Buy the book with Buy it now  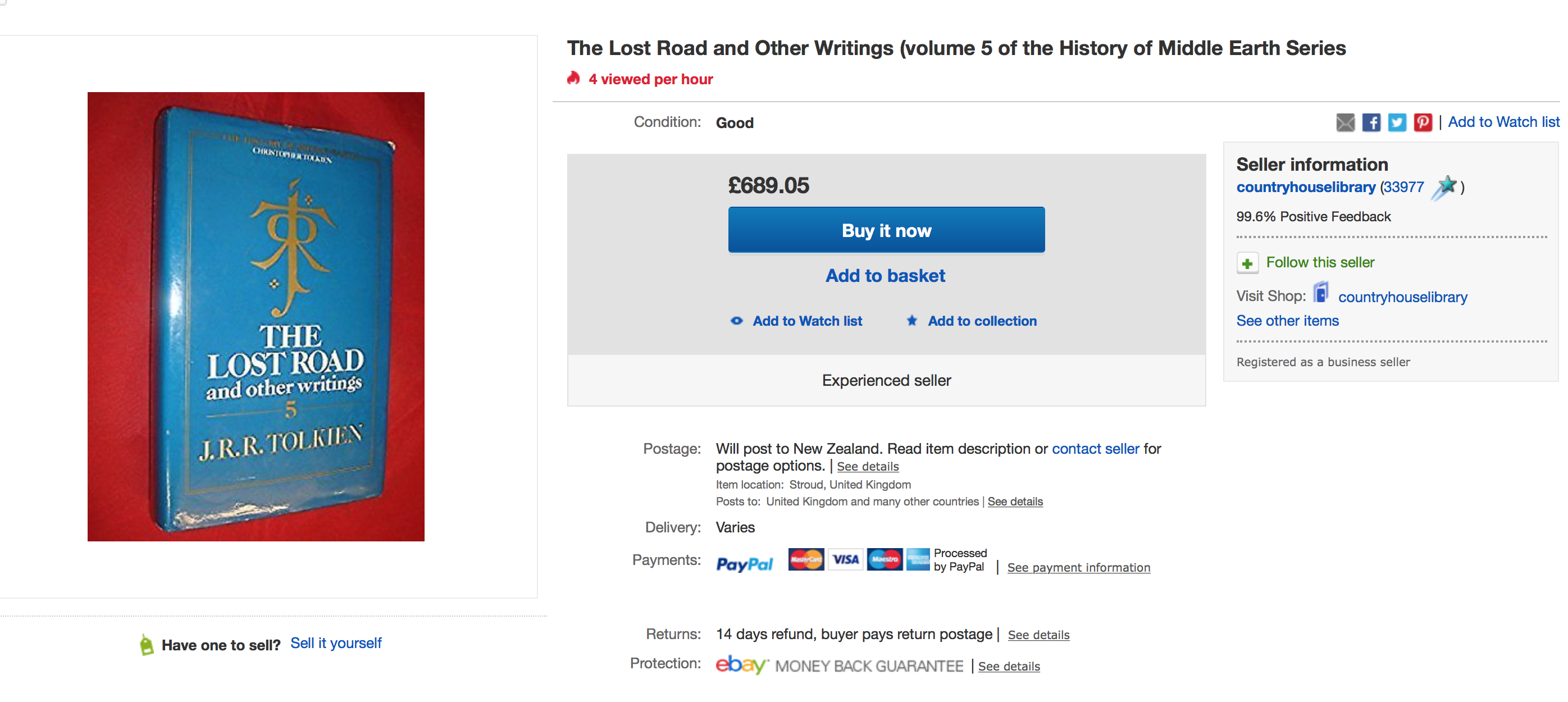pos(886,230)
